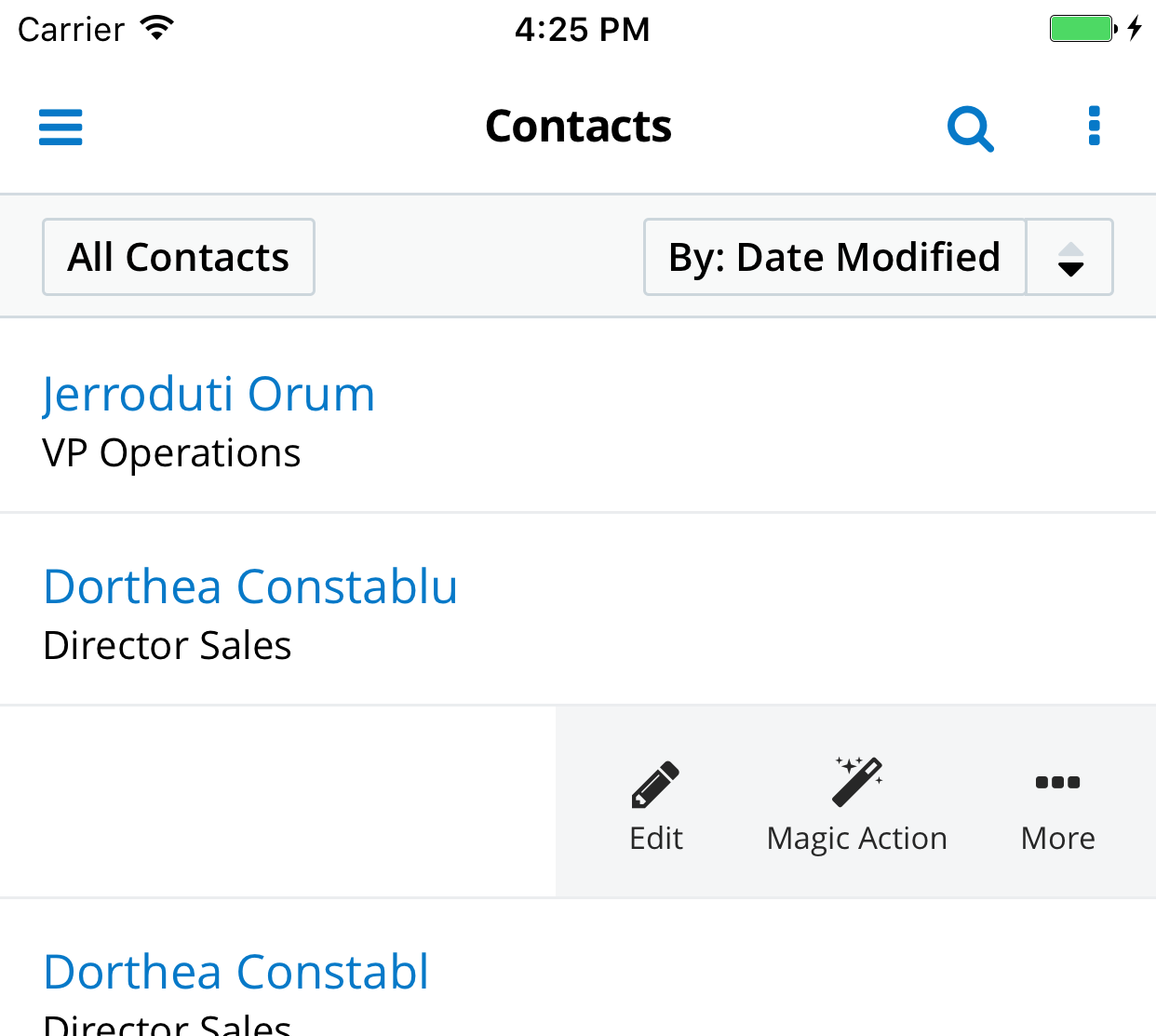Open the contact Jerroduti Orum
Screen dimensions: 1156x1036
208,394
